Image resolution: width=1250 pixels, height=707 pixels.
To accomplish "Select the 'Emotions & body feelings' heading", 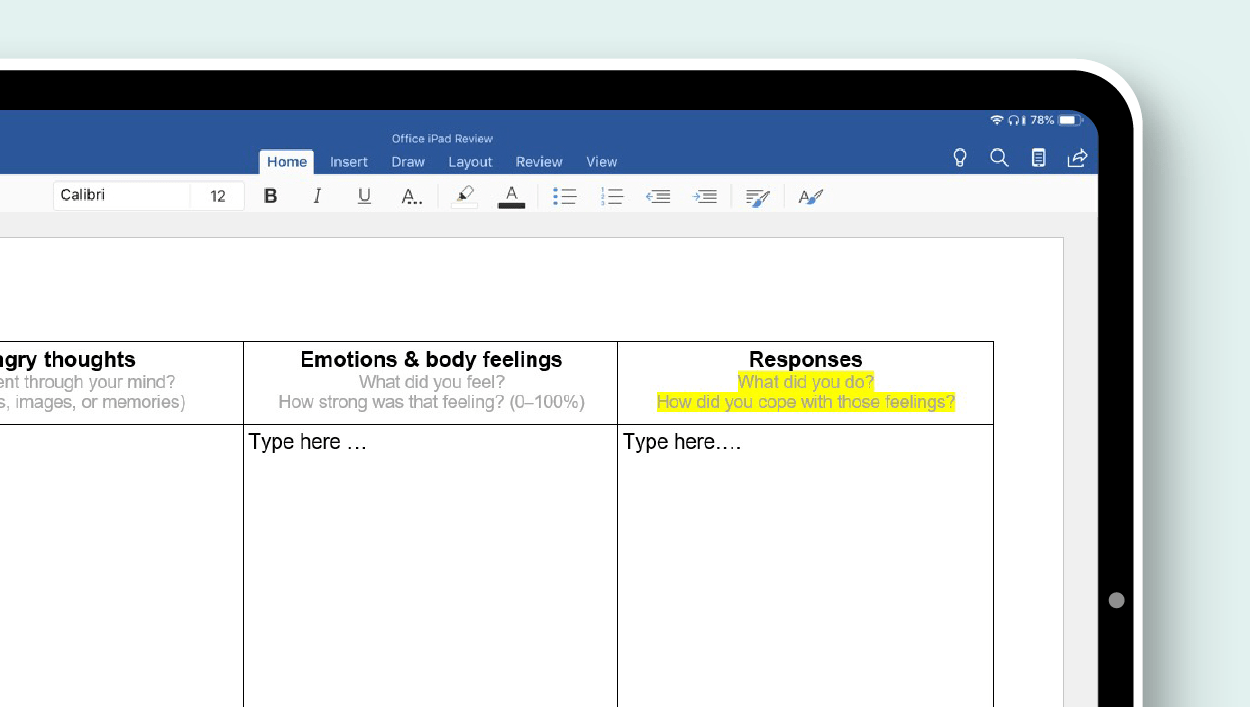I will pyautogui.click(x=431, y=360).
